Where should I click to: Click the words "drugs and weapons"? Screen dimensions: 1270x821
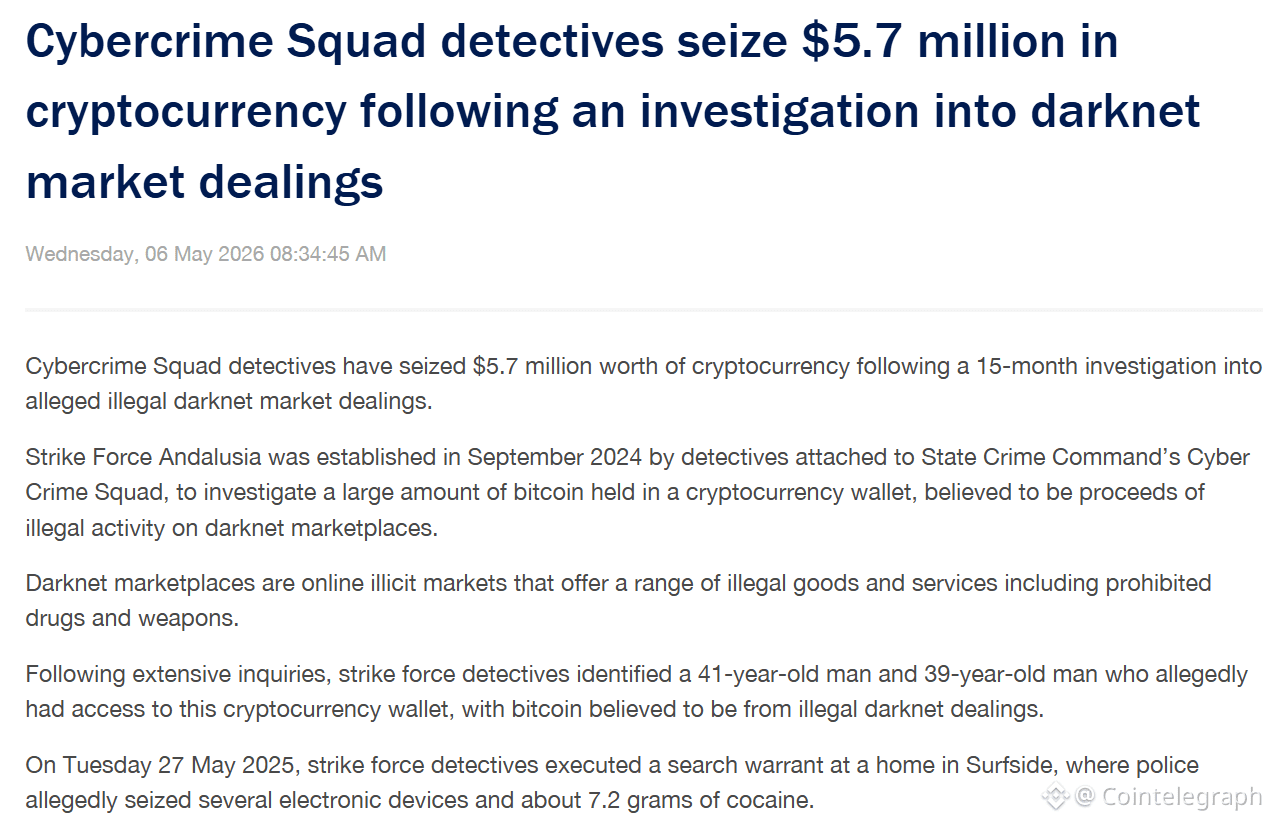click(132, 618)
